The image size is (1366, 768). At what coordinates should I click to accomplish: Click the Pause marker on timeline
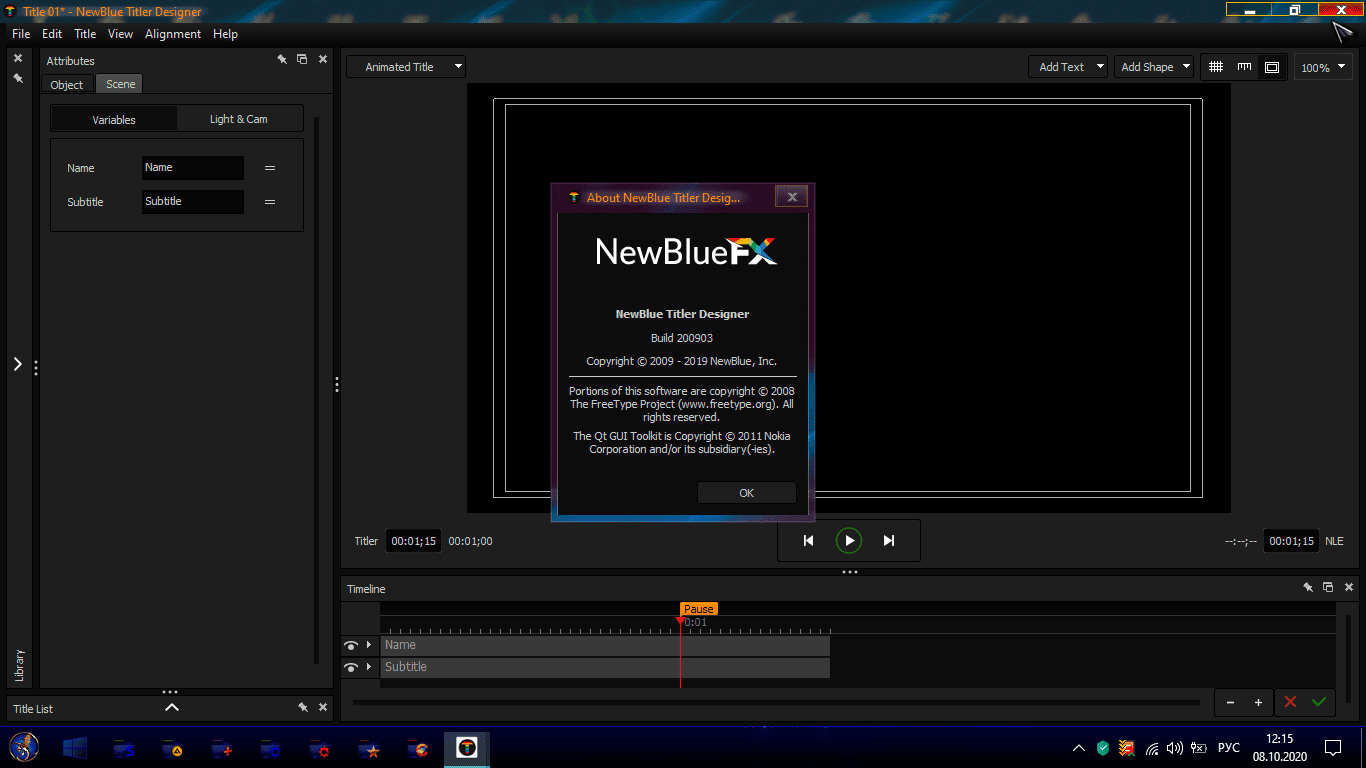(698, 609)
